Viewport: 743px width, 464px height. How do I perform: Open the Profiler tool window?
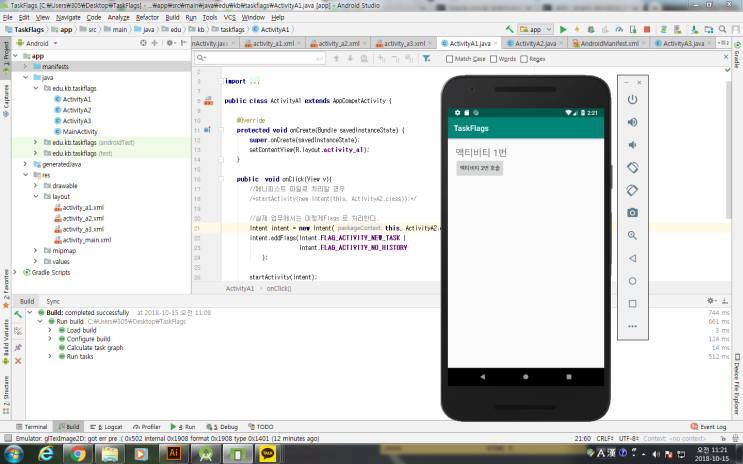tap(147, 427)
